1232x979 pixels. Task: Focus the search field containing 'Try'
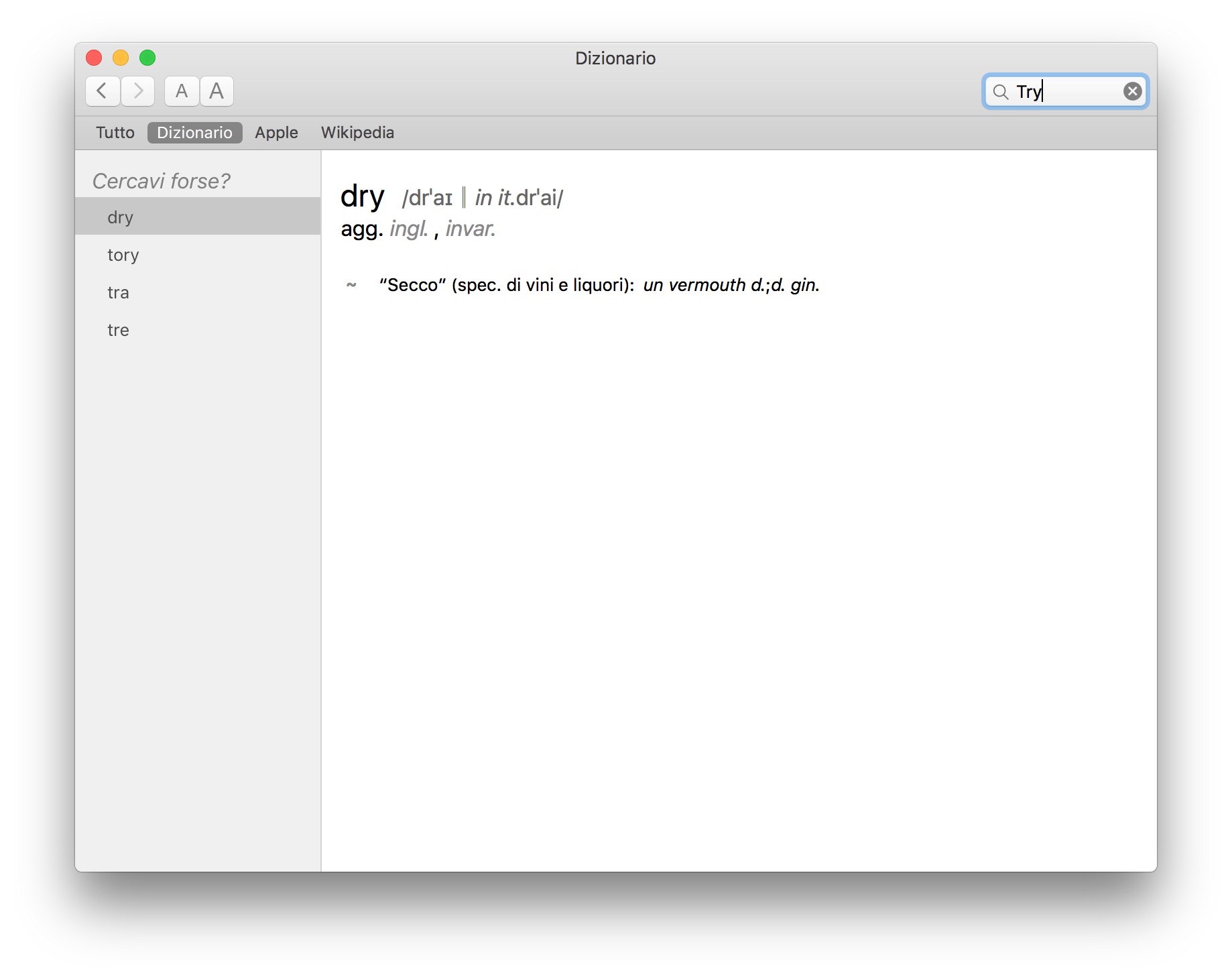tap(1066, 92)
